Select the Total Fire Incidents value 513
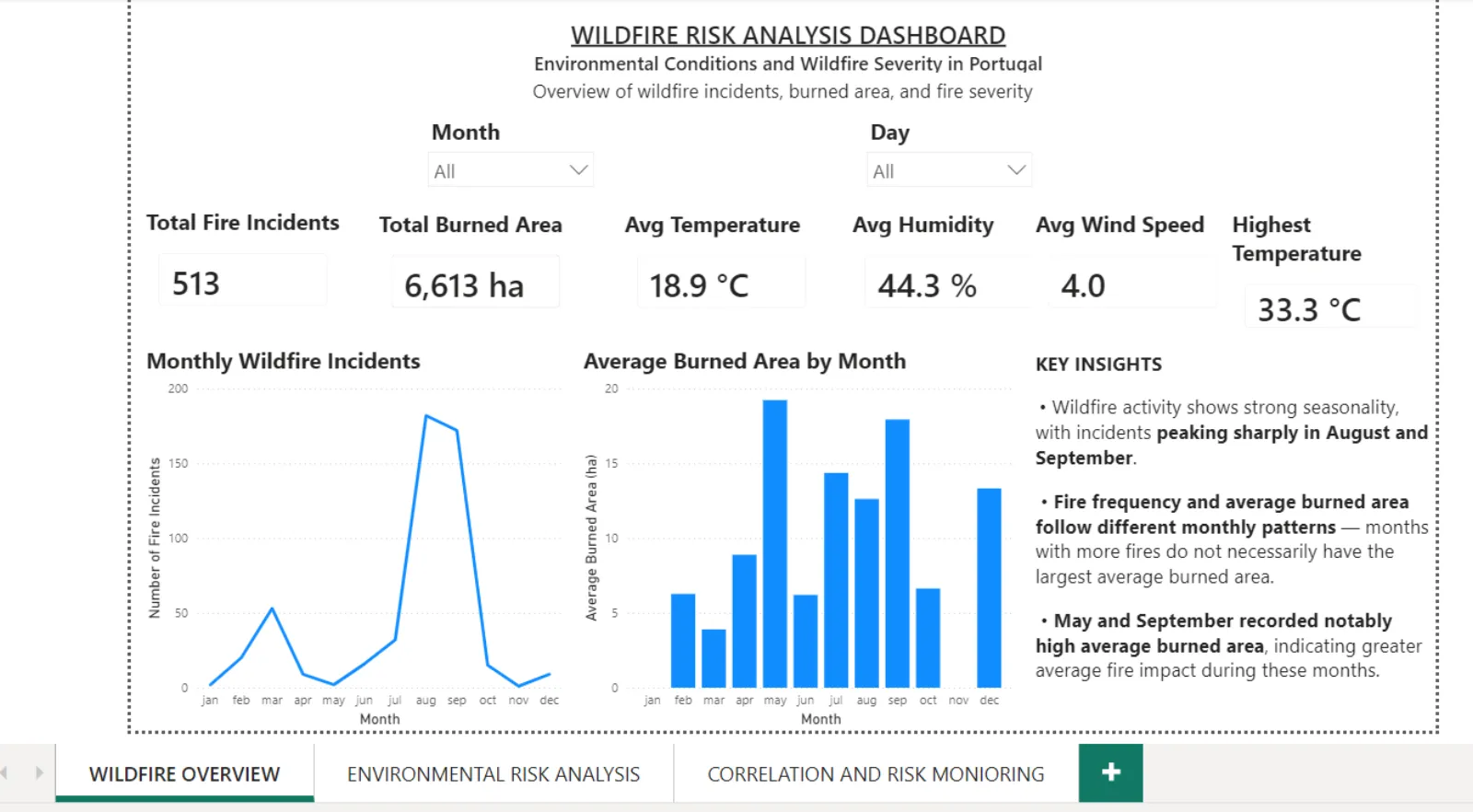 click(x=196, y=284)
